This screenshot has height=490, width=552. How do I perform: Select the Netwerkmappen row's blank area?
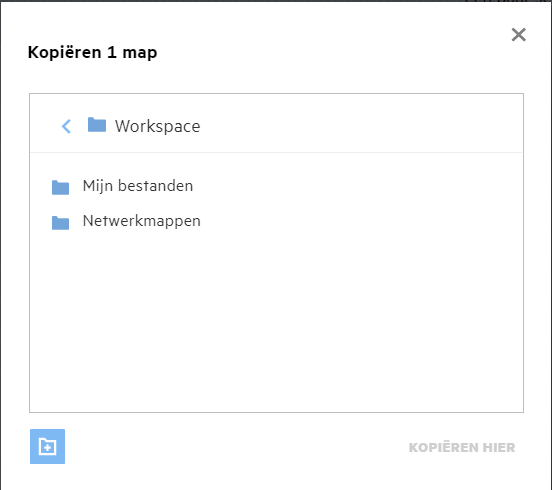click(x=359, y=221)
